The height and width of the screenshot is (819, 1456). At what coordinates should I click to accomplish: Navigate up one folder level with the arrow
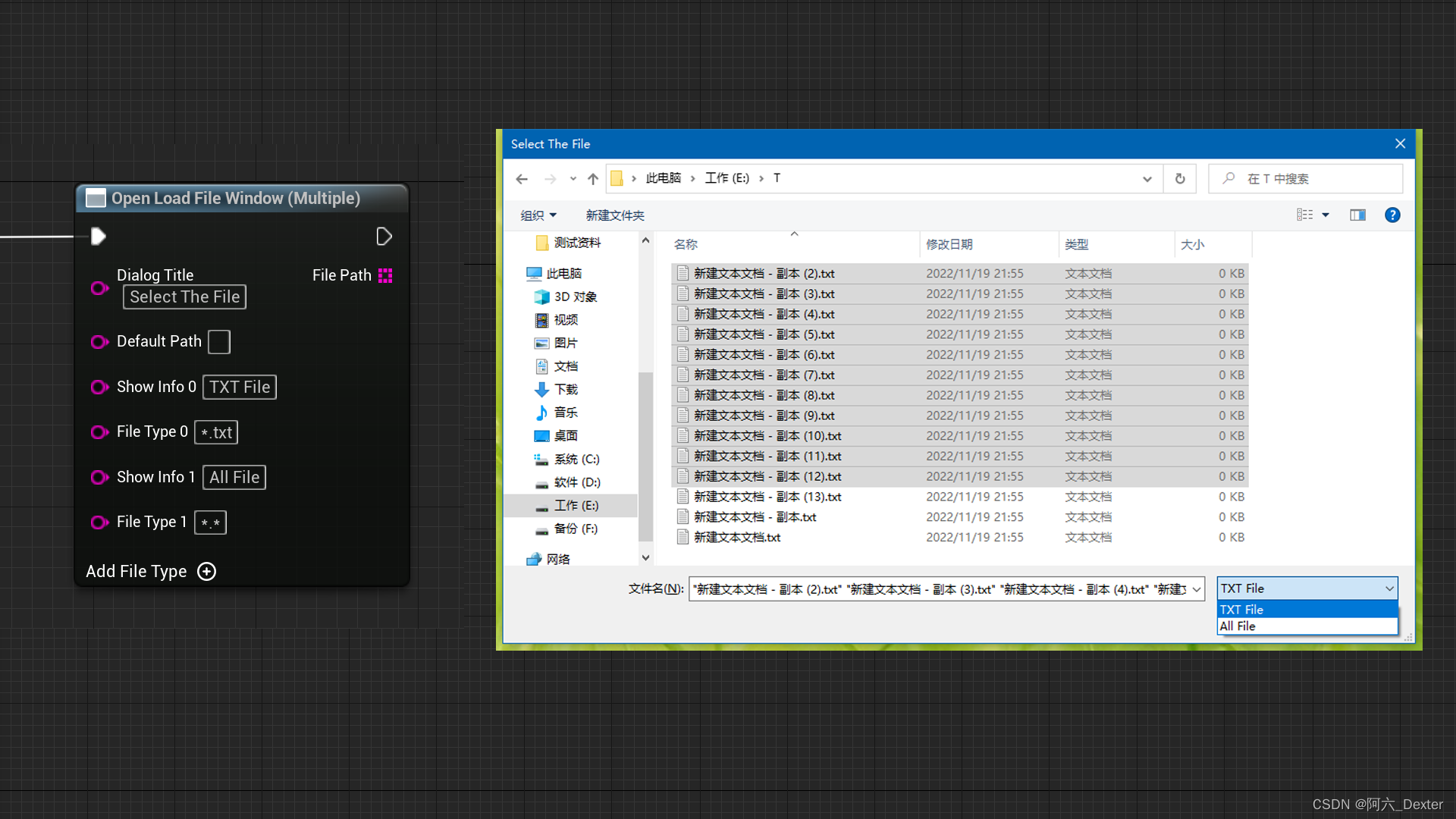pos(592,178)
